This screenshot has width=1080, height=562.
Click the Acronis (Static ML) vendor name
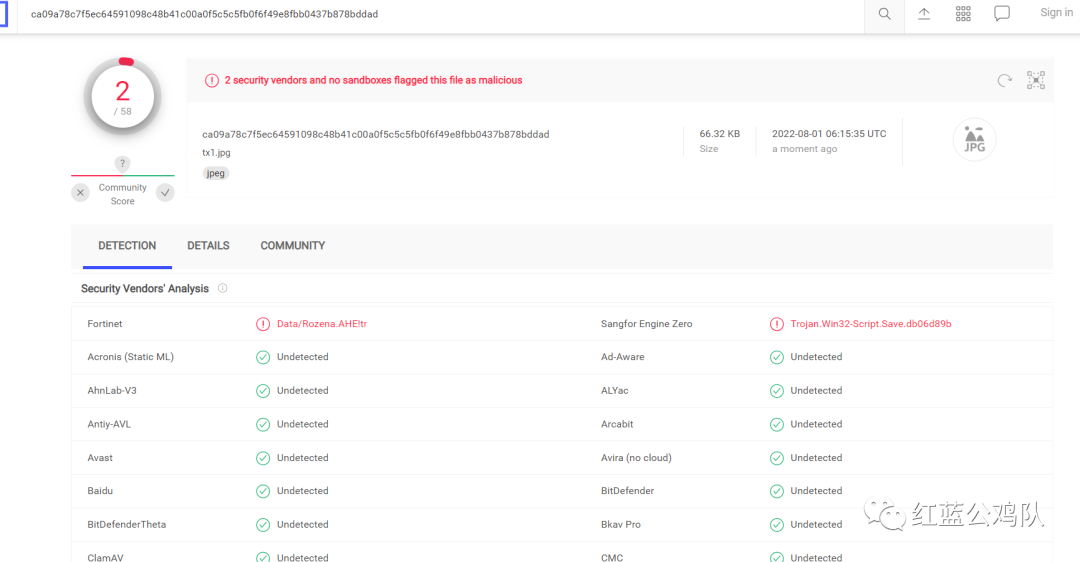(130, 357)
